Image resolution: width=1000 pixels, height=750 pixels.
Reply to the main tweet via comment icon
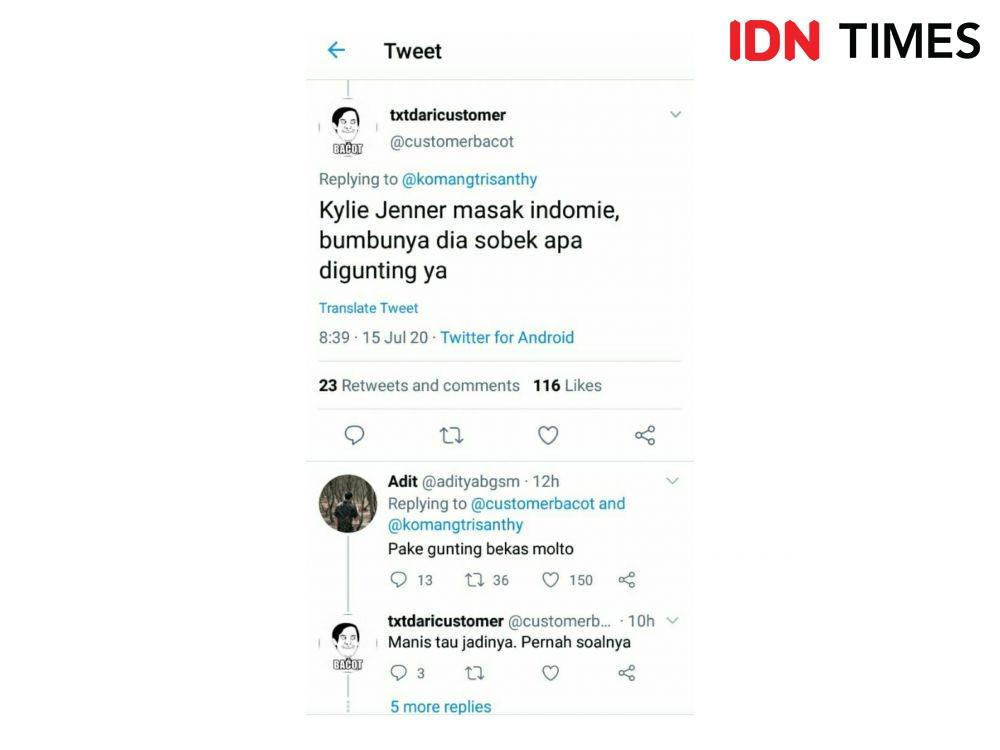[354, 435]
